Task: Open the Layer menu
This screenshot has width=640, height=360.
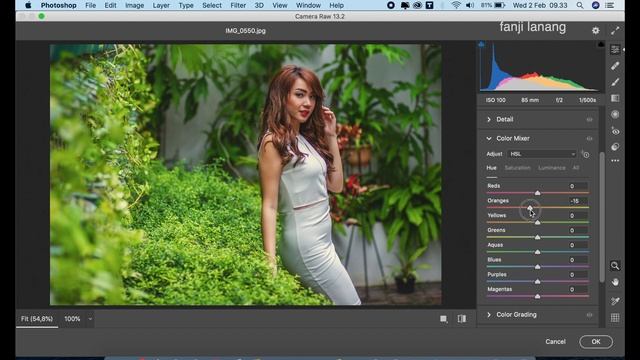Action: [x=161, y=5]
